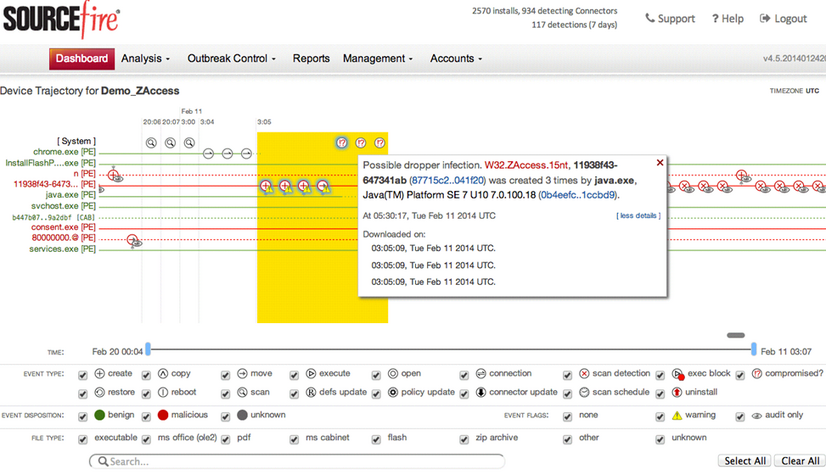Click the audit only eye icon

[x=757, y=415]
